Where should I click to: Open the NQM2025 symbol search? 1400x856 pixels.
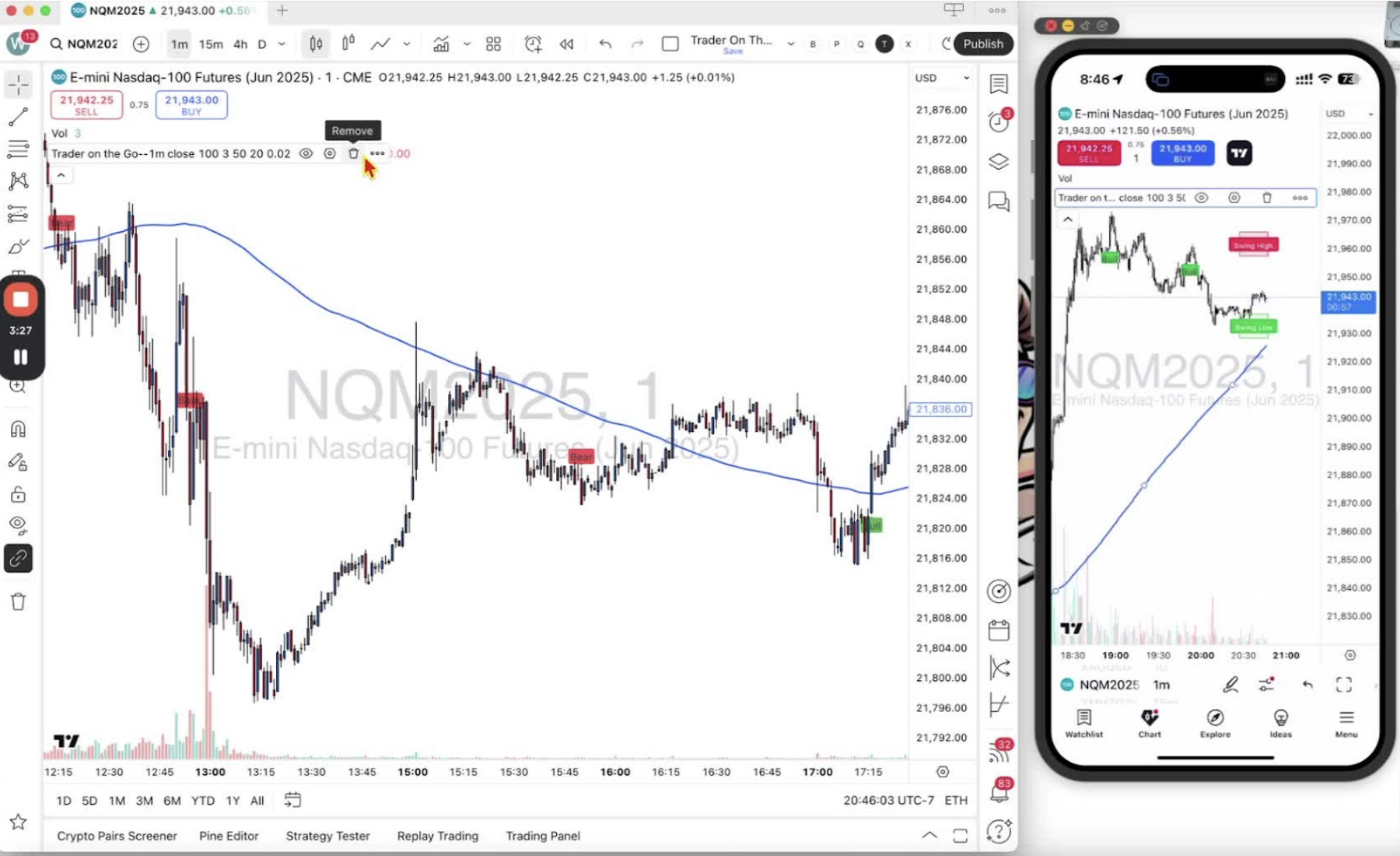coord(84,44)
